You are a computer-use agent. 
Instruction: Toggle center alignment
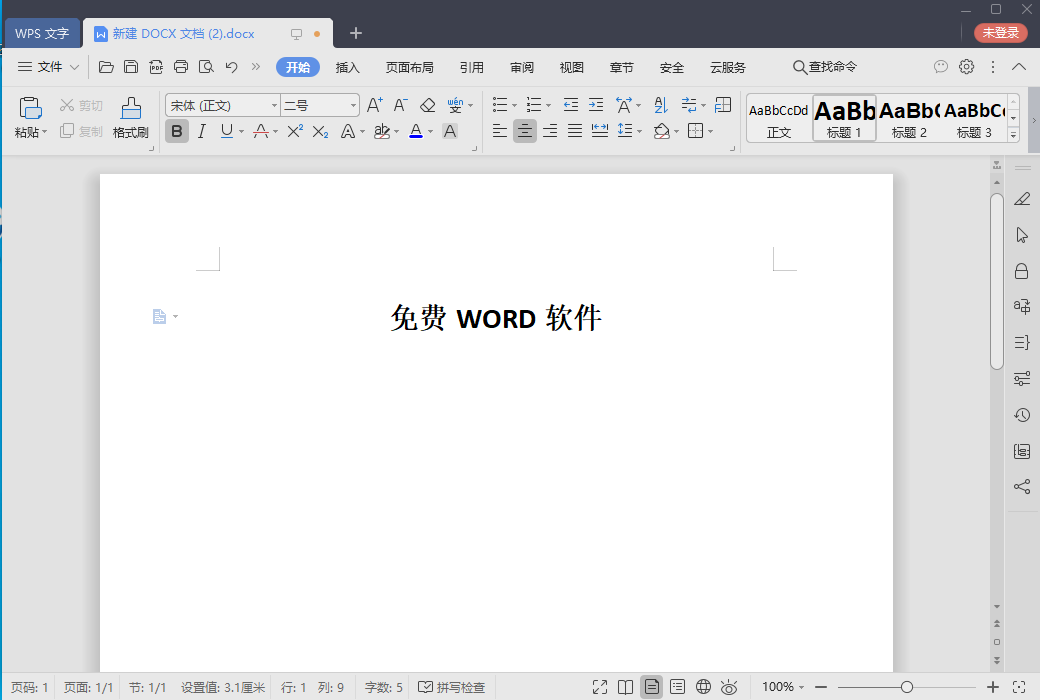(x=525, y=131)
